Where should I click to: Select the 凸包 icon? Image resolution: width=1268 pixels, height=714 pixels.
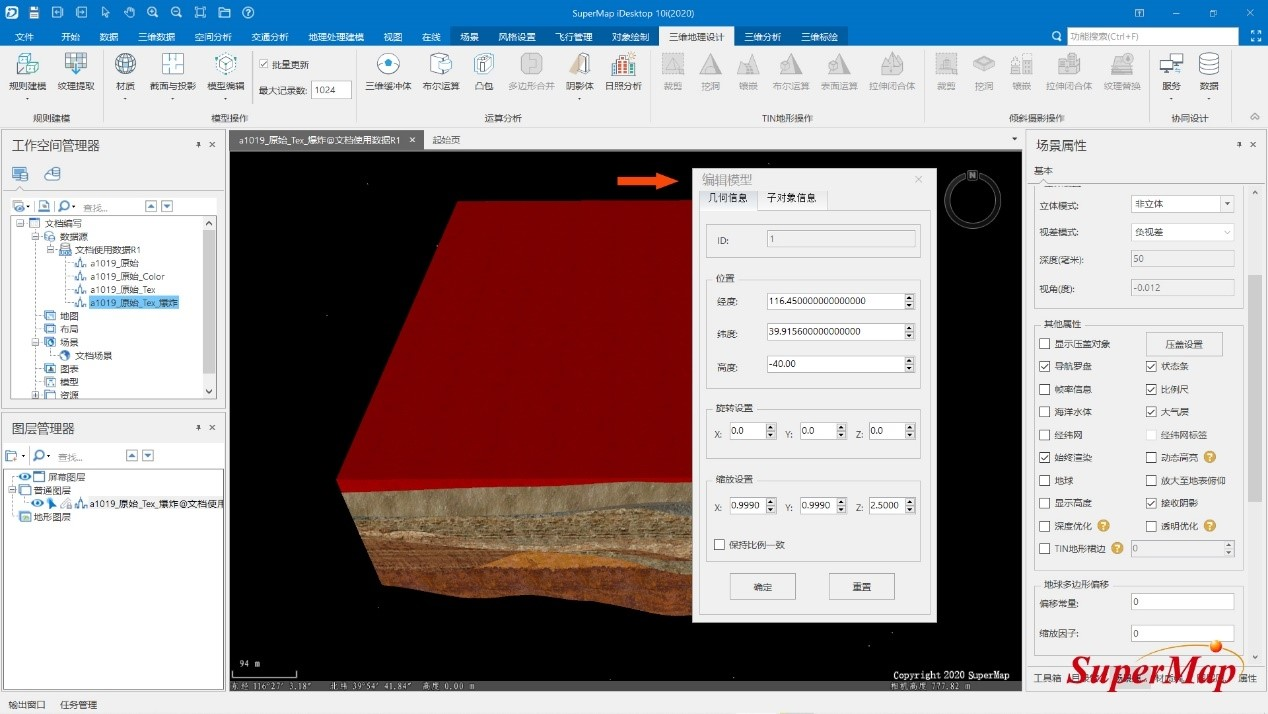click(484, 72)
